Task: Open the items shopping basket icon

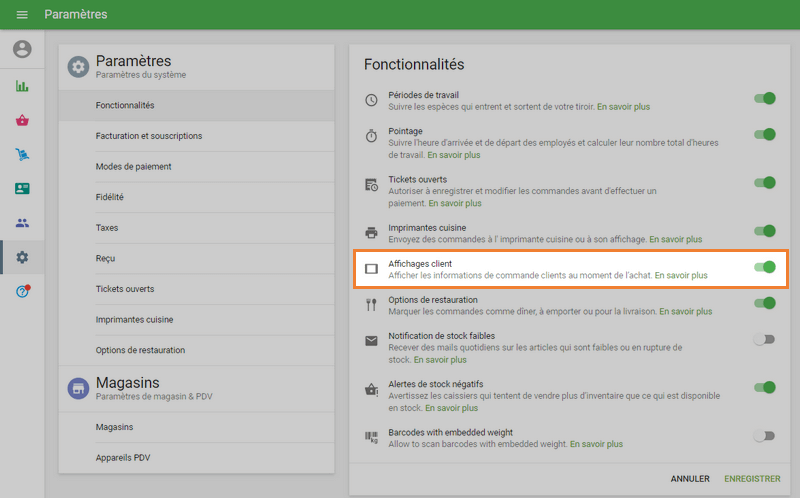Action: pos(22,120)
